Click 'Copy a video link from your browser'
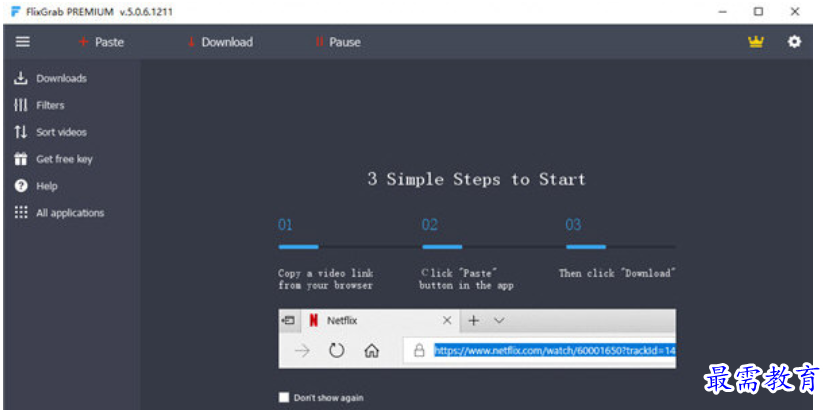 click(326, 279)
